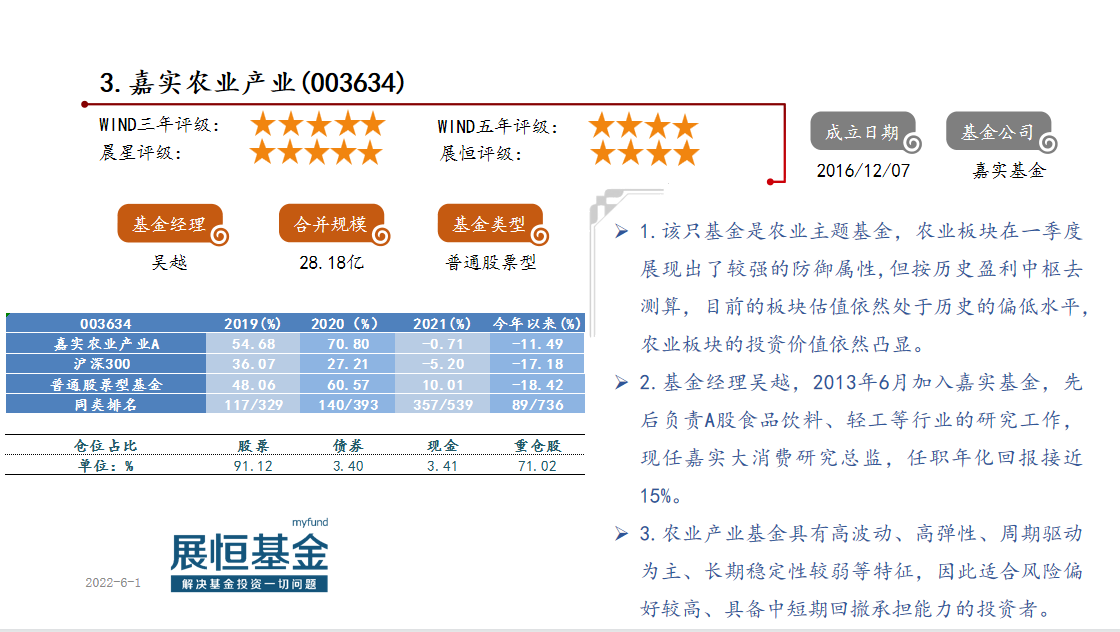
Task: Click the slide title 嘉实农业产业(003634)
Action: 252,82
